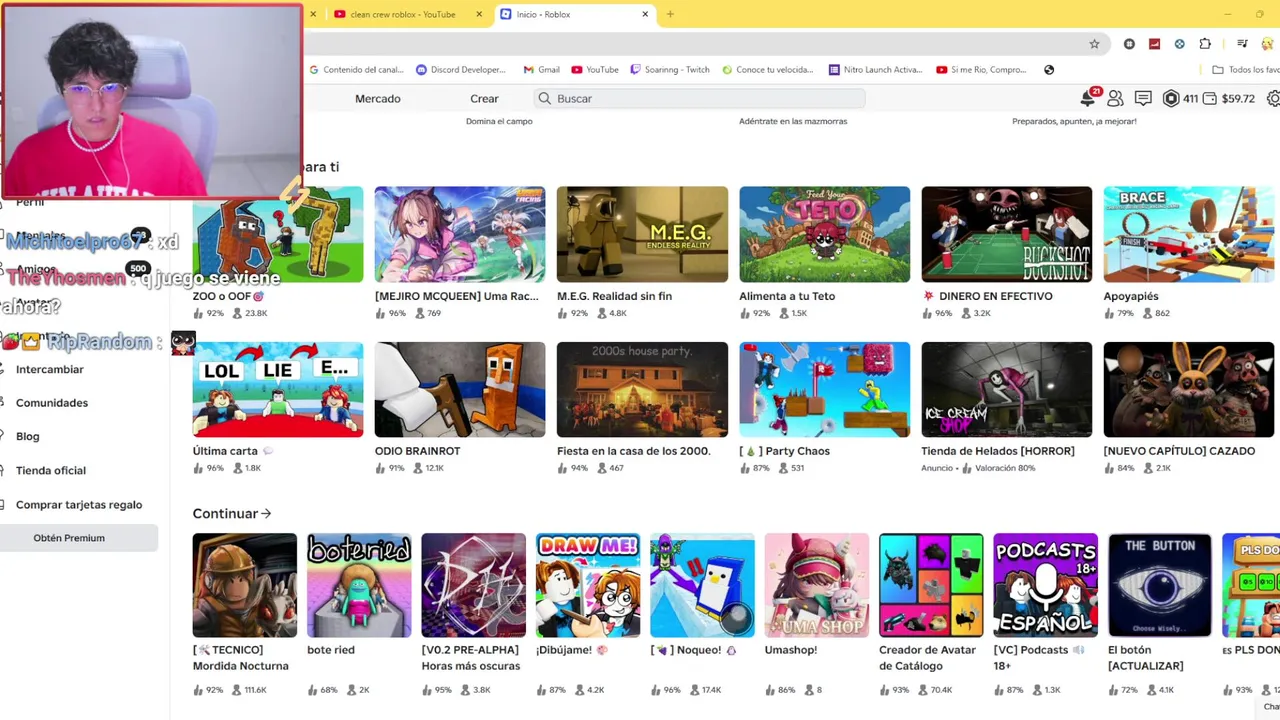The width and height of the screenshot is (1280, 720).
Task: Open the 2000s house party thumbnail
Action: [x=642, y=390]
